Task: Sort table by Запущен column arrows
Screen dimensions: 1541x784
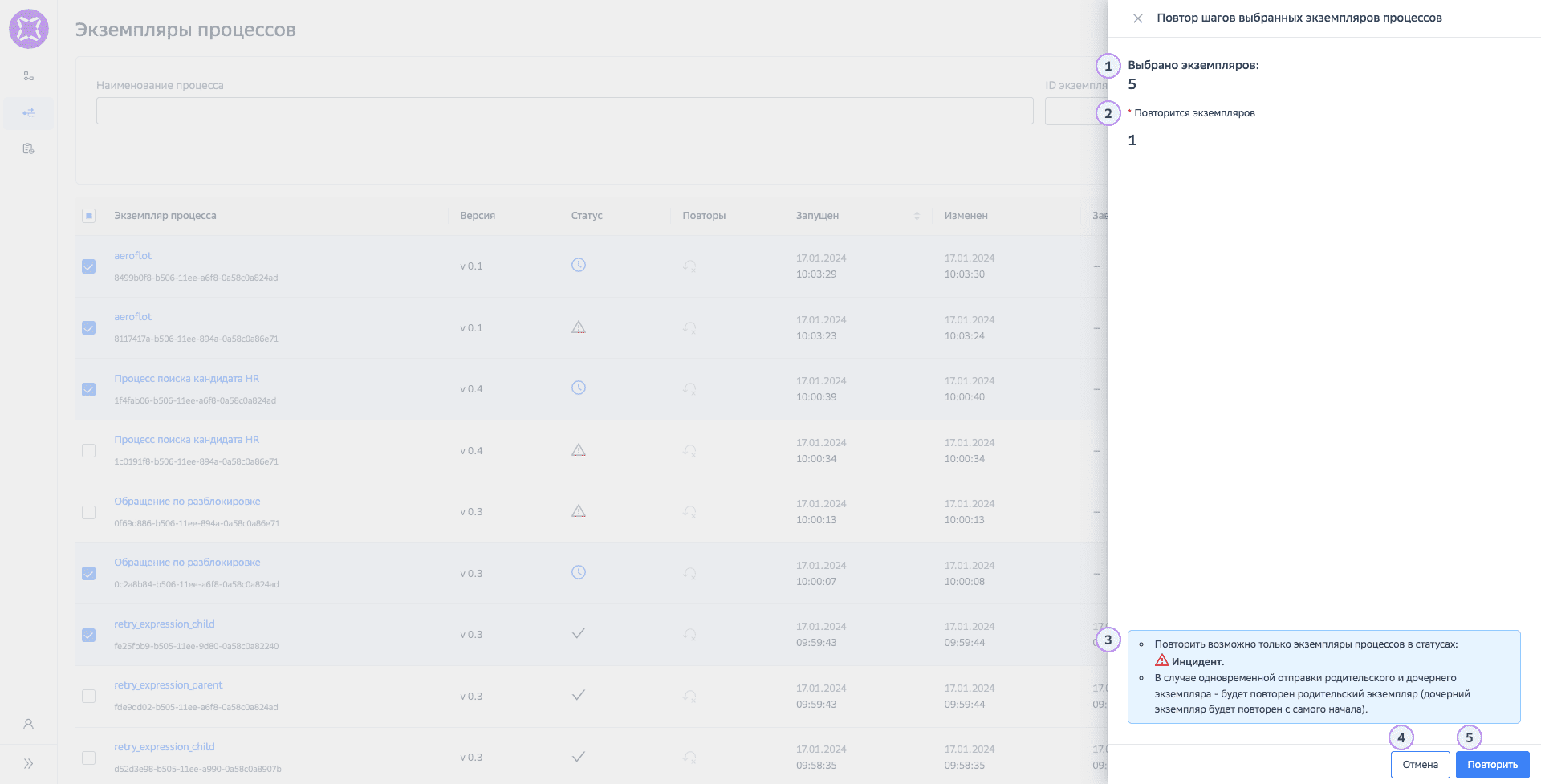Action: [x=917, y=216]
